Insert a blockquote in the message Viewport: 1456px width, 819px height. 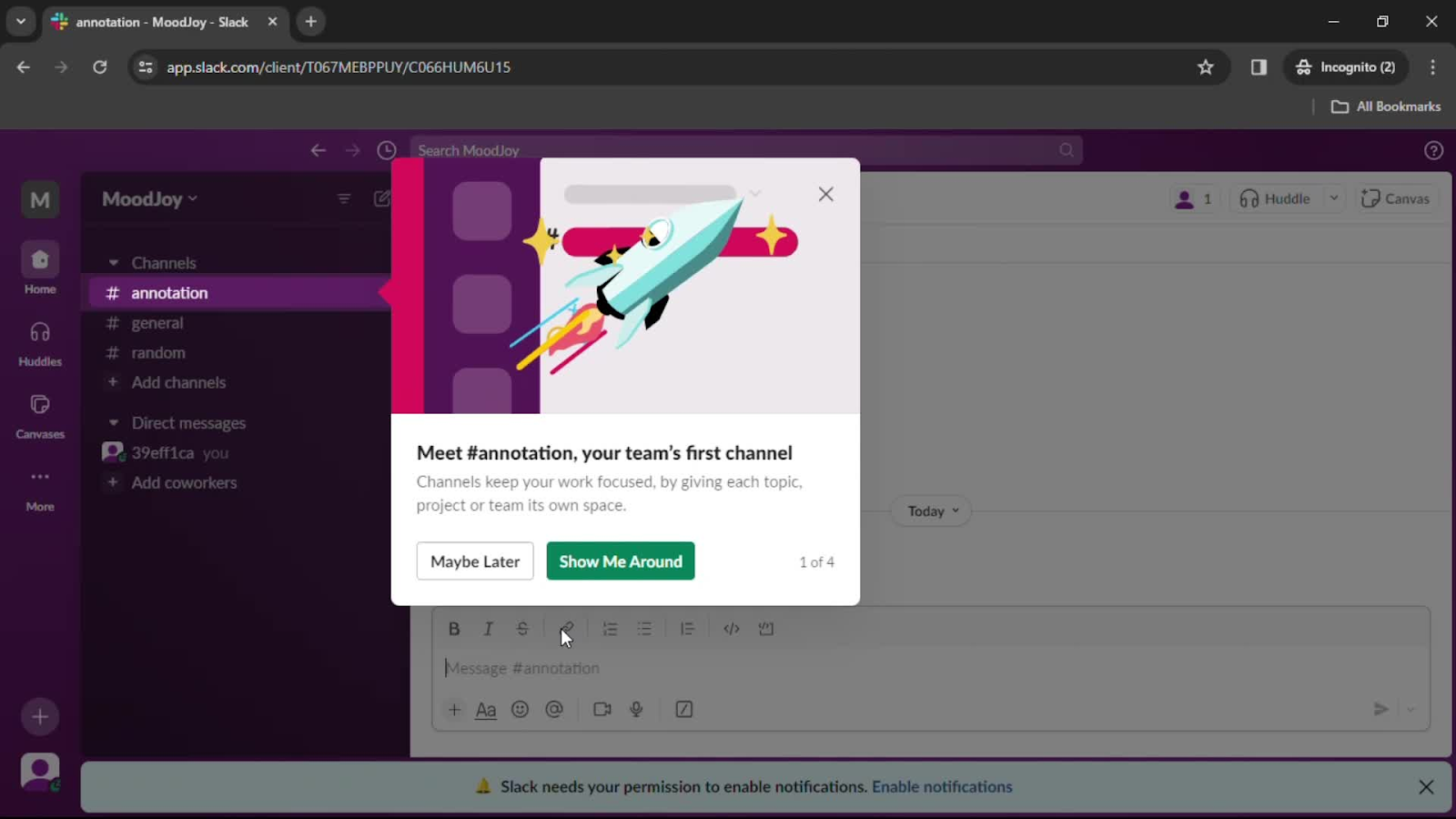pyautogui.click(x=687, y=629)
